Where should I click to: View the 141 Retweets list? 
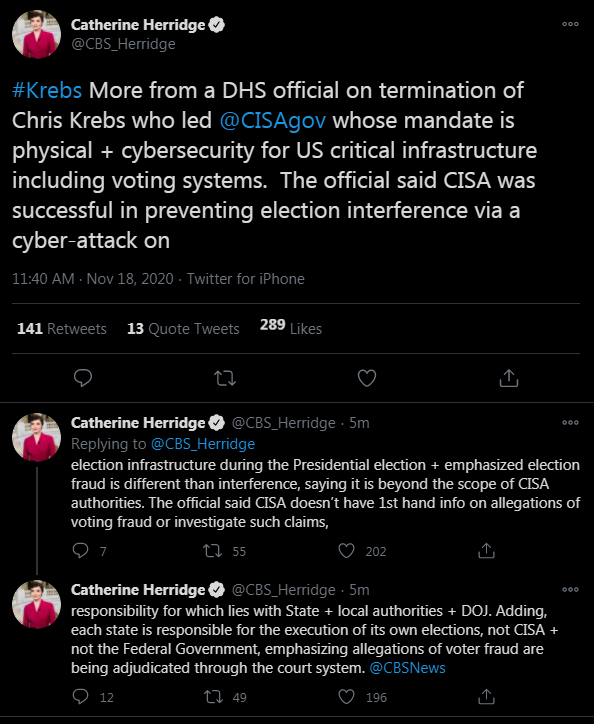pos(62,328)
